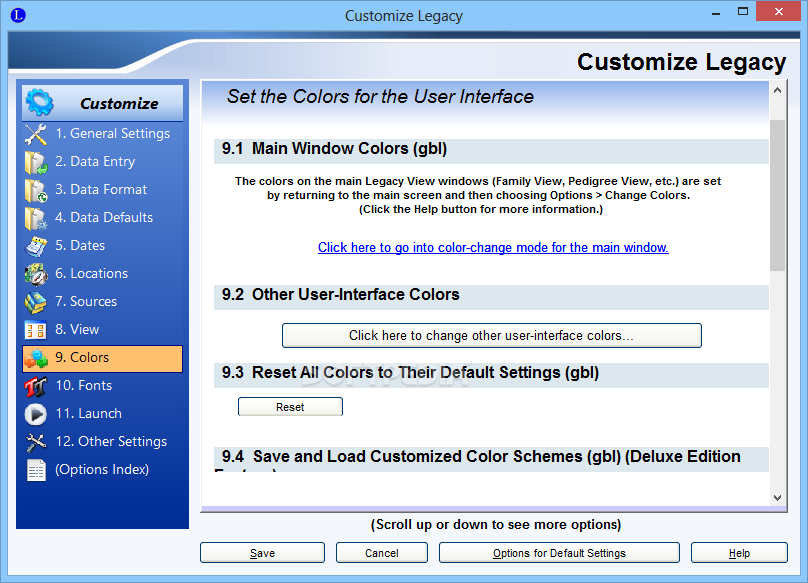The height and width of the screenshot is (583, 808).
Task: Click the 9.2 Other User-Interface Colors heading
Action: coord(341,295)
